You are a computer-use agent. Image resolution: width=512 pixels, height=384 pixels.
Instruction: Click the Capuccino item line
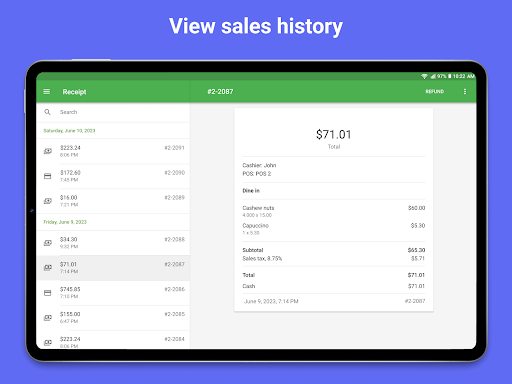334,229
